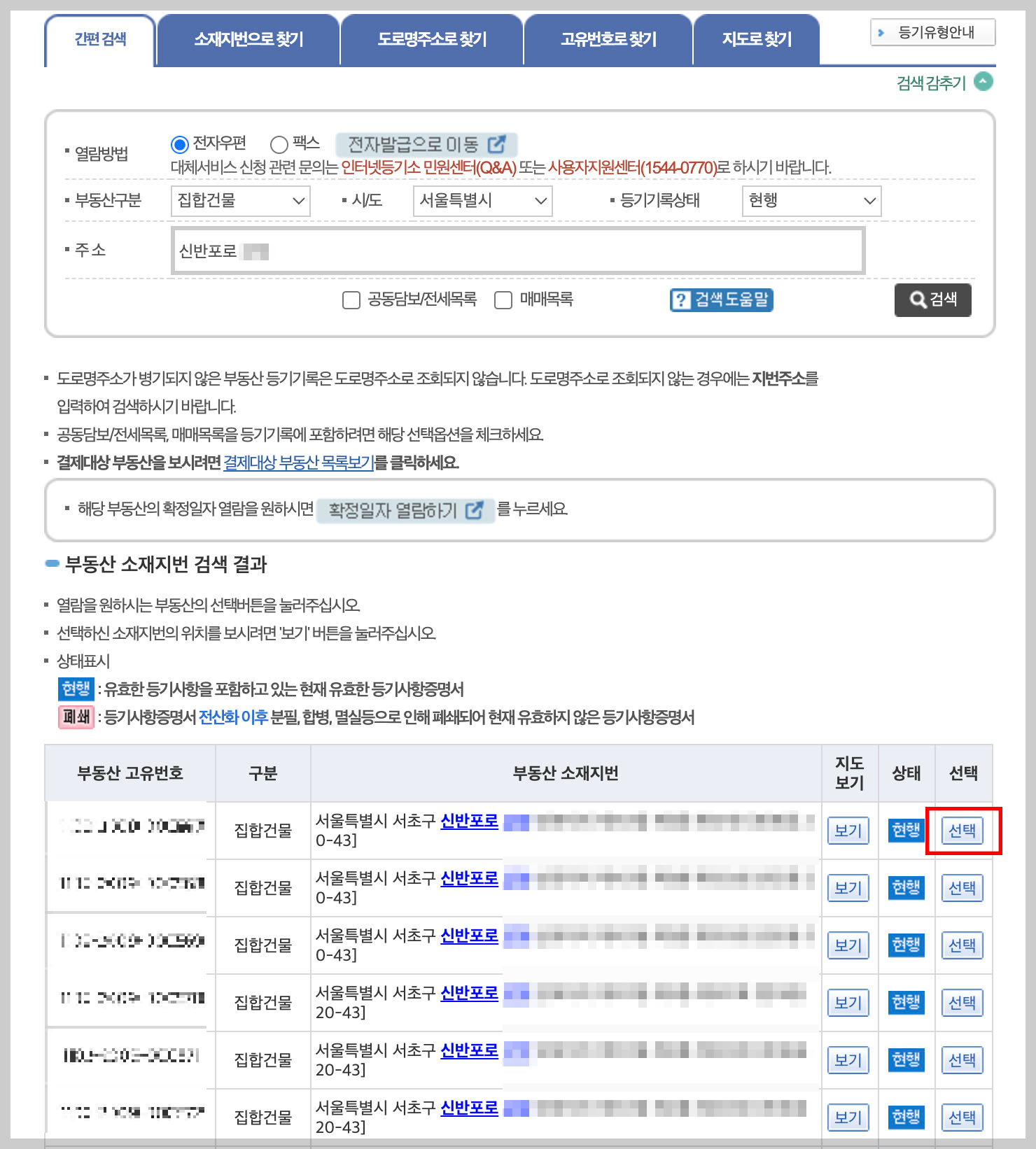Switch to 간편검색 tab

click(100, 40)
